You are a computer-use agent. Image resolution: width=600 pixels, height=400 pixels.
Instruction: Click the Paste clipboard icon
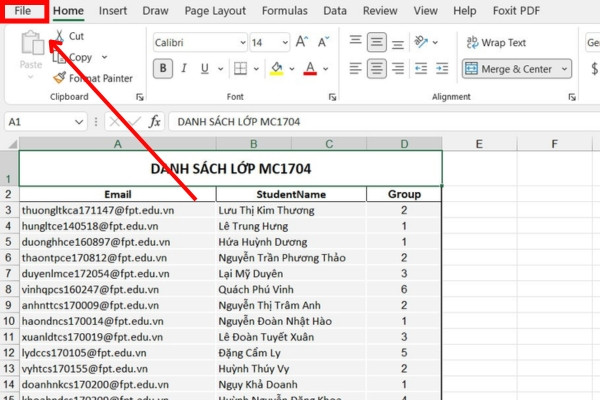click(x=32, y=43)
